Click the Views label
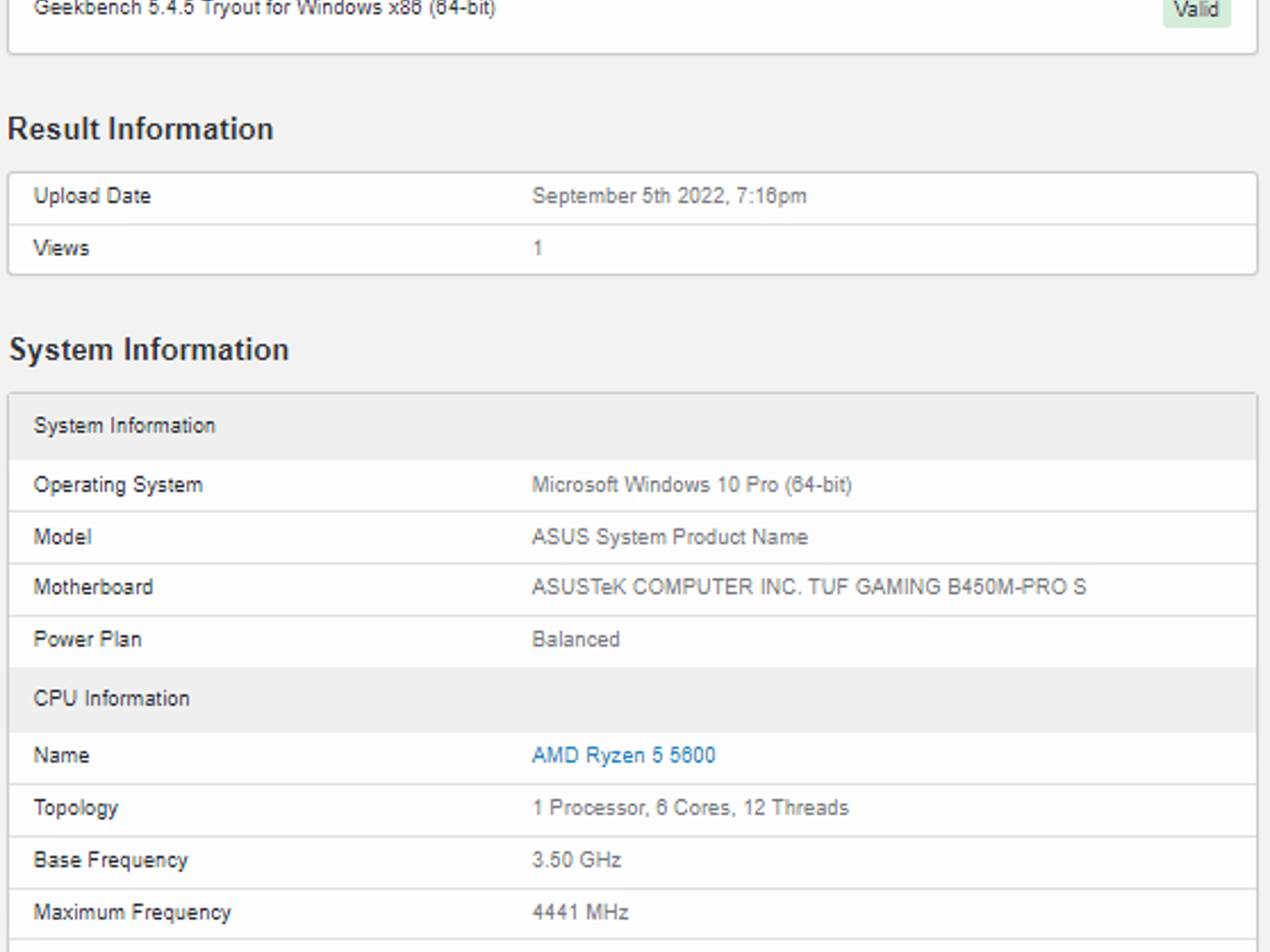 [x=61, y=248]
